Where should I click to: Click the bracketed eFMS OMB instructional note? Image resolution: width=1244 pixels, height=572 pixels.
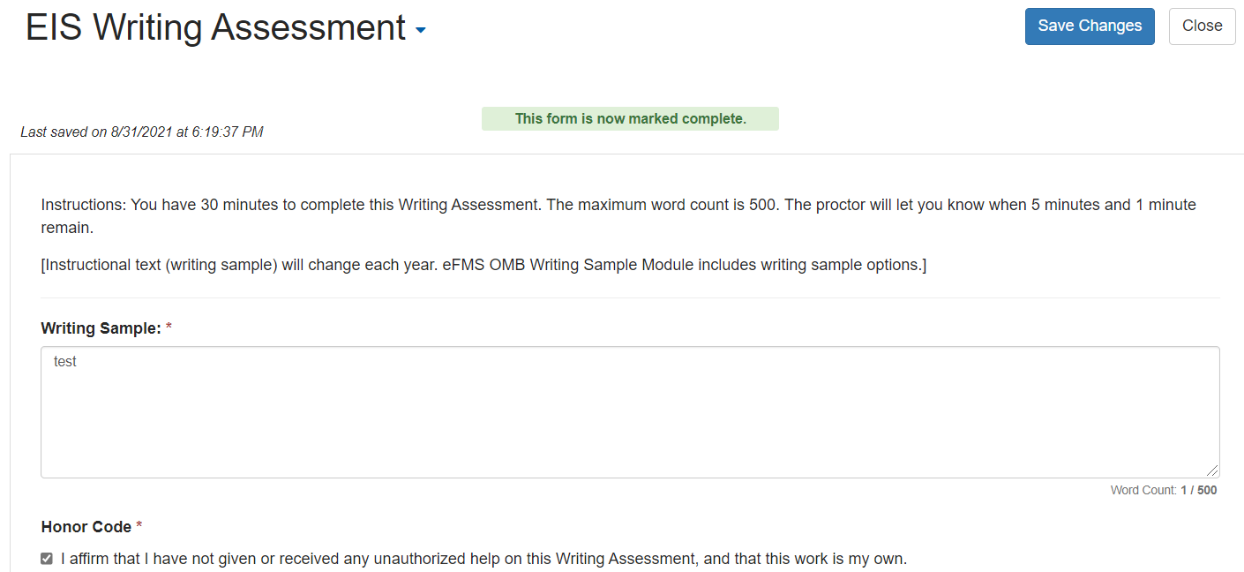(484, 265)
